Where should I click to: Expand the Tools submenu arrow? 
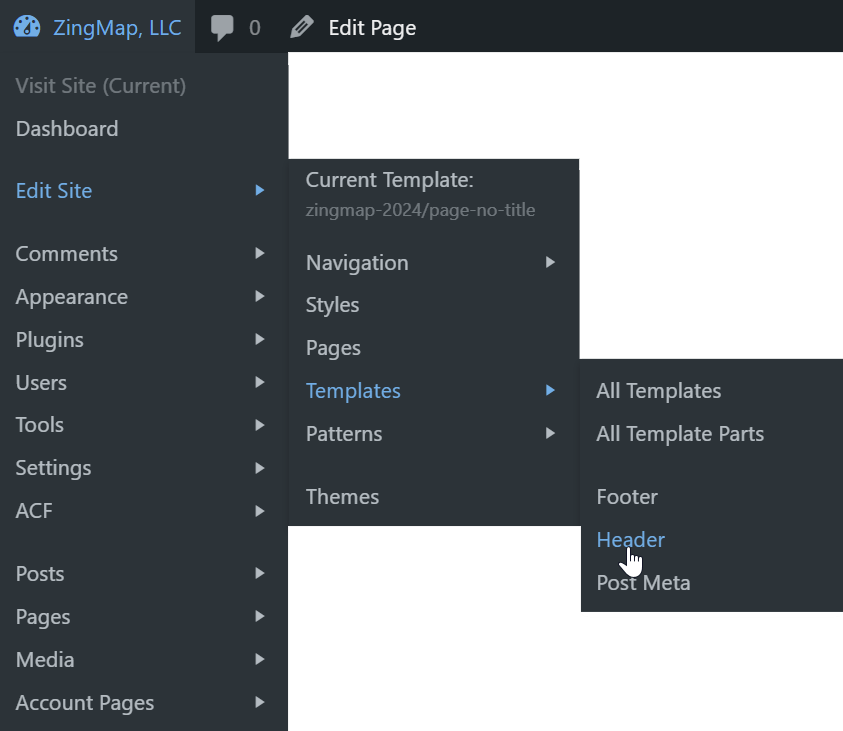260,425
